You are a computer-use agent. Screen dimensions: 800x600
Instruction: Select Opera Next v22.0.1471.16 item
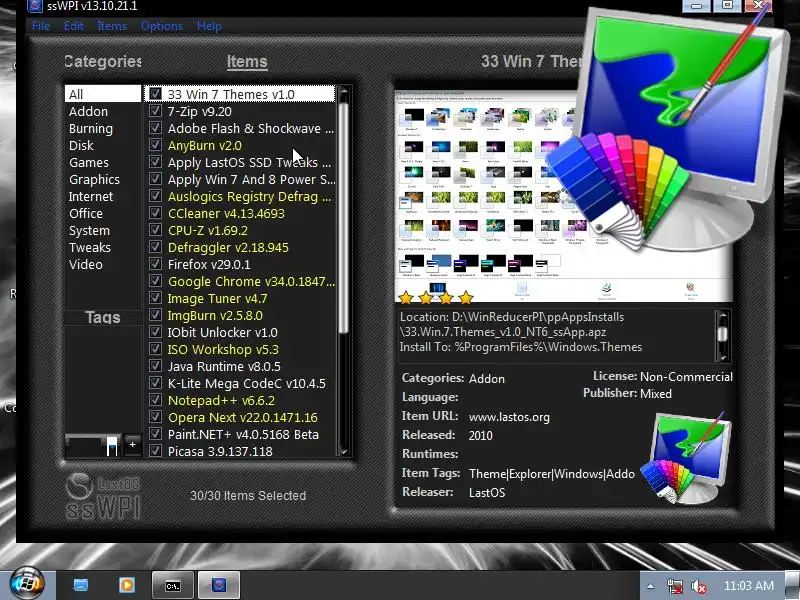(243, 417)
